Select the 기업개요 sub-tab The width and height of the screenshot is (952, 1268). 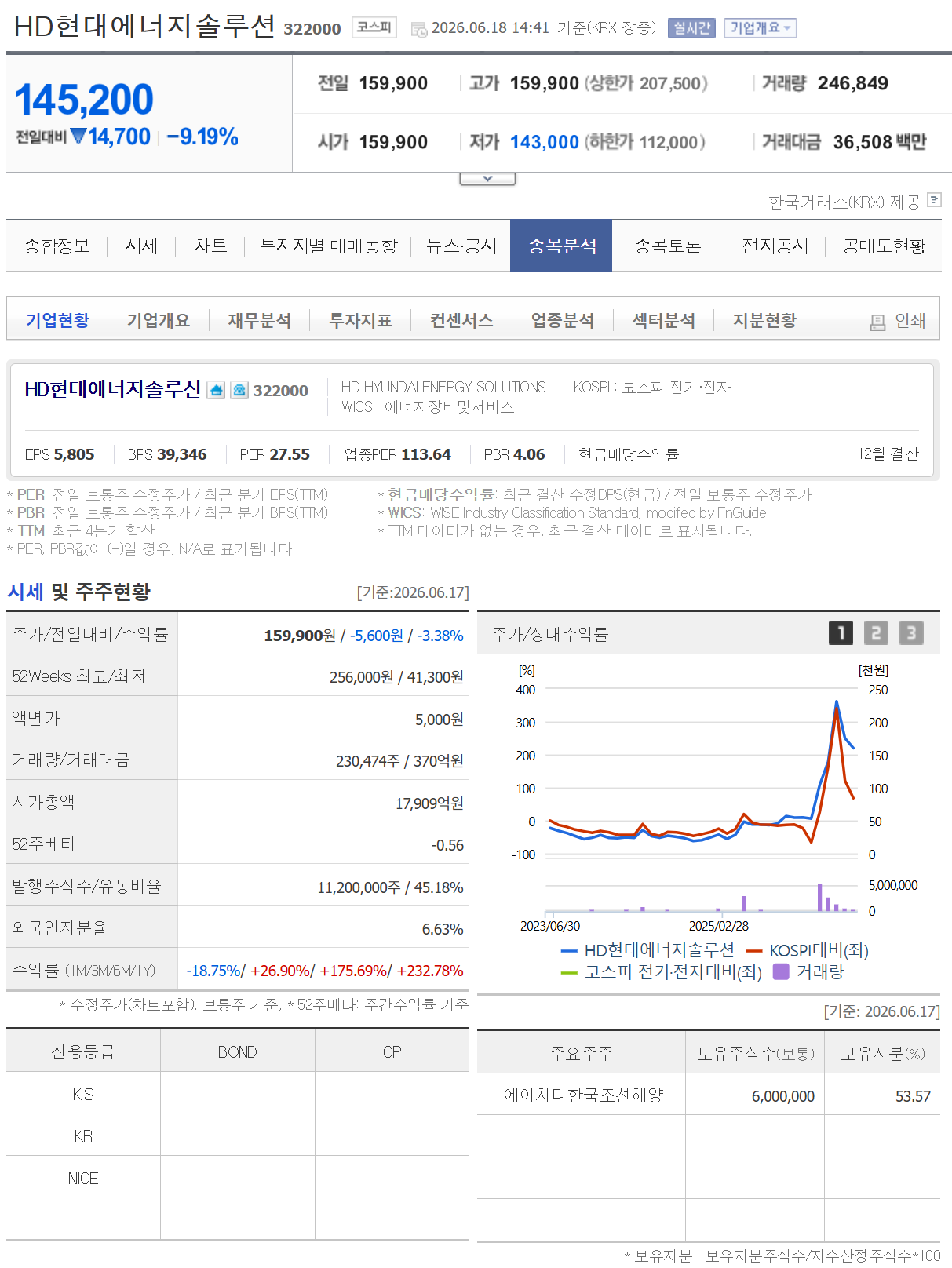(159, 320)
